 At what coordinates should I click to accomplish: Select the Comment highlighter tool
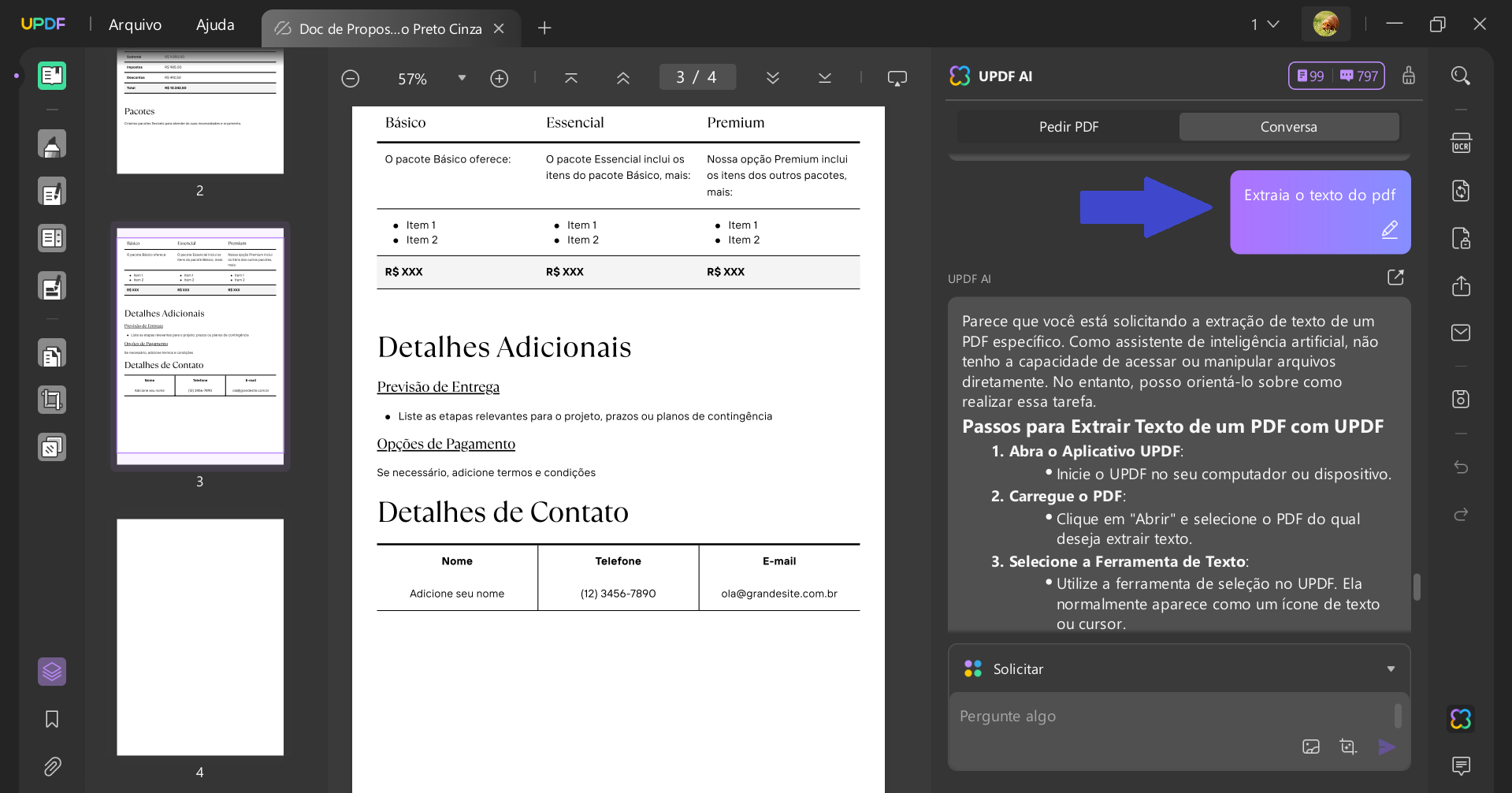52,144
